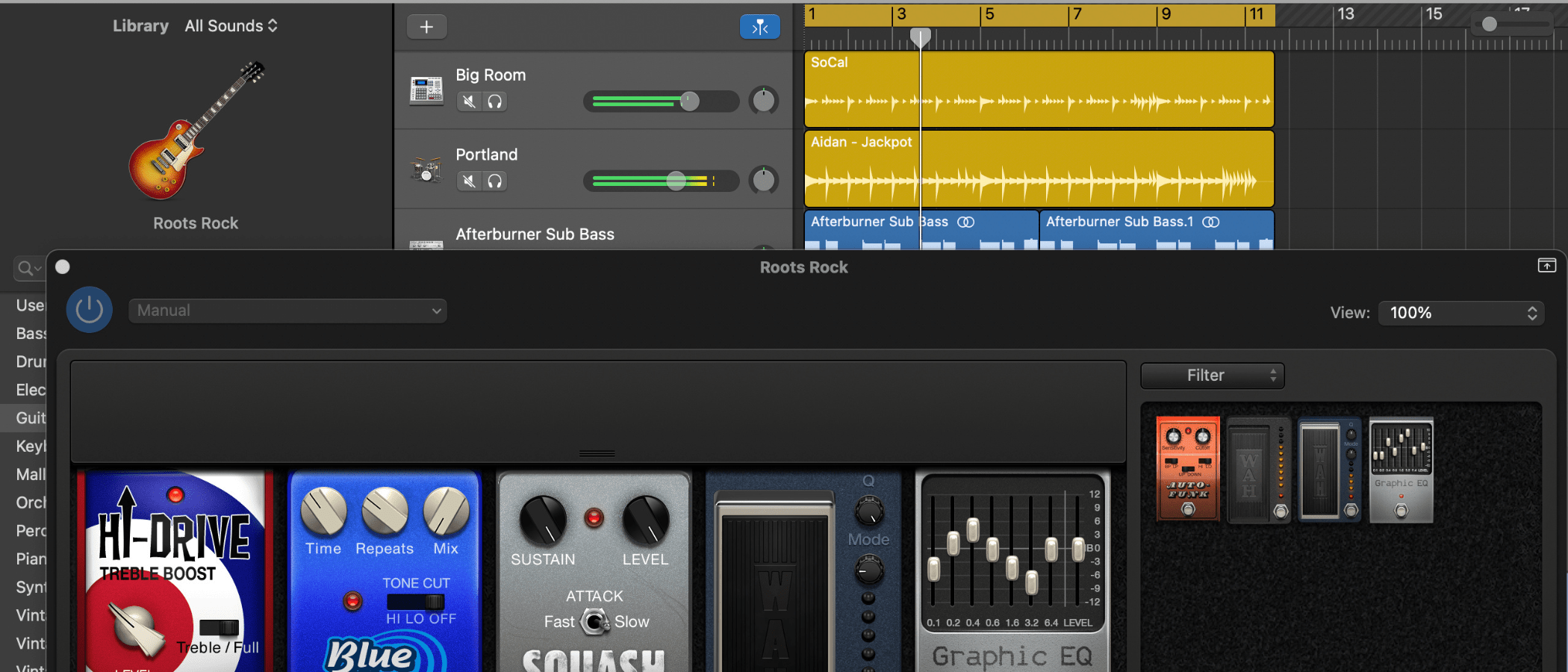The width and height of the screenshot is (1568, 672).
Task: Click the Big Room track header icon
Action: point(426,90)
